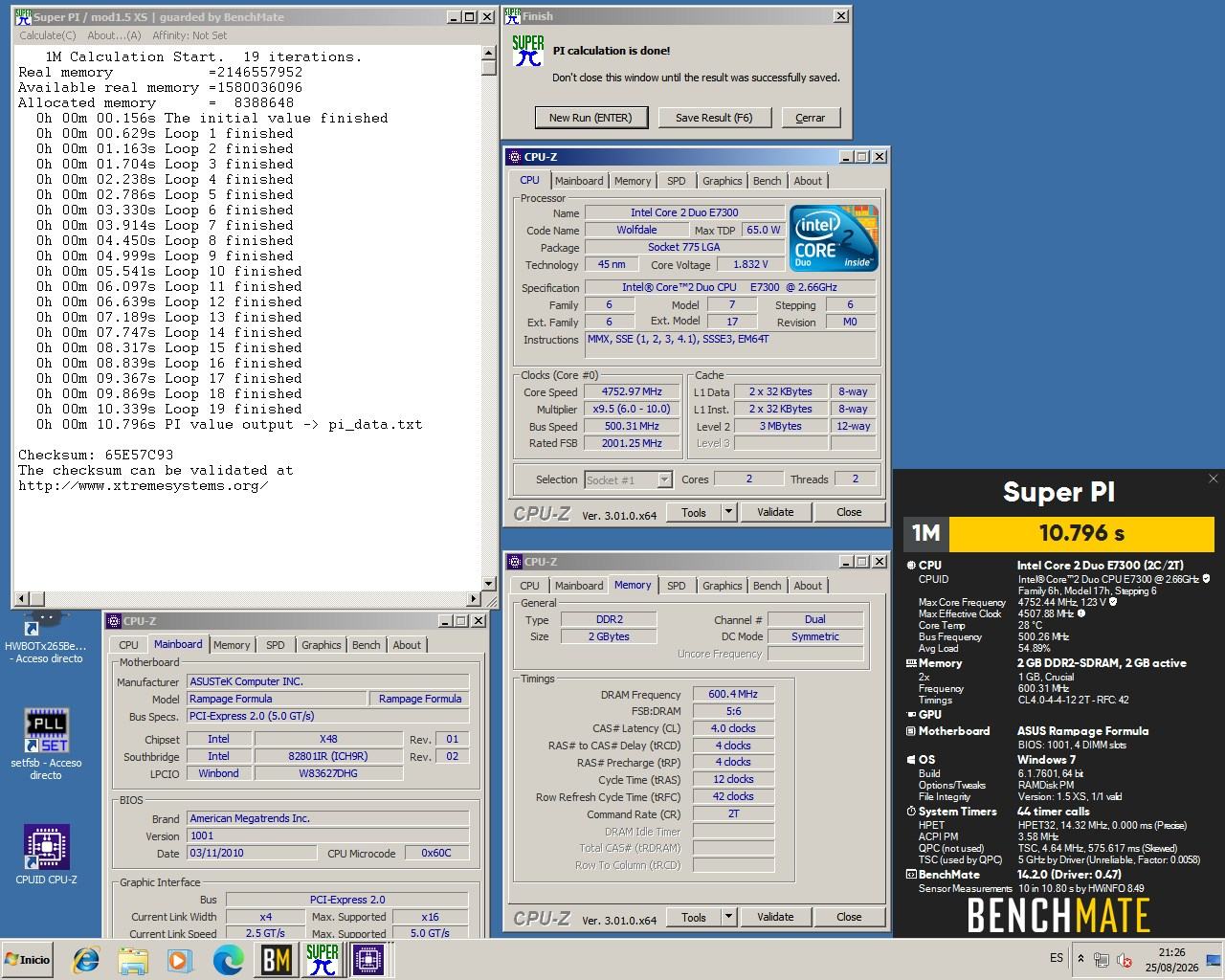Click the 10.796 s result in BenchMate
The height and width of the screenshot is (980, 1225).
(x=1081, y=533)
